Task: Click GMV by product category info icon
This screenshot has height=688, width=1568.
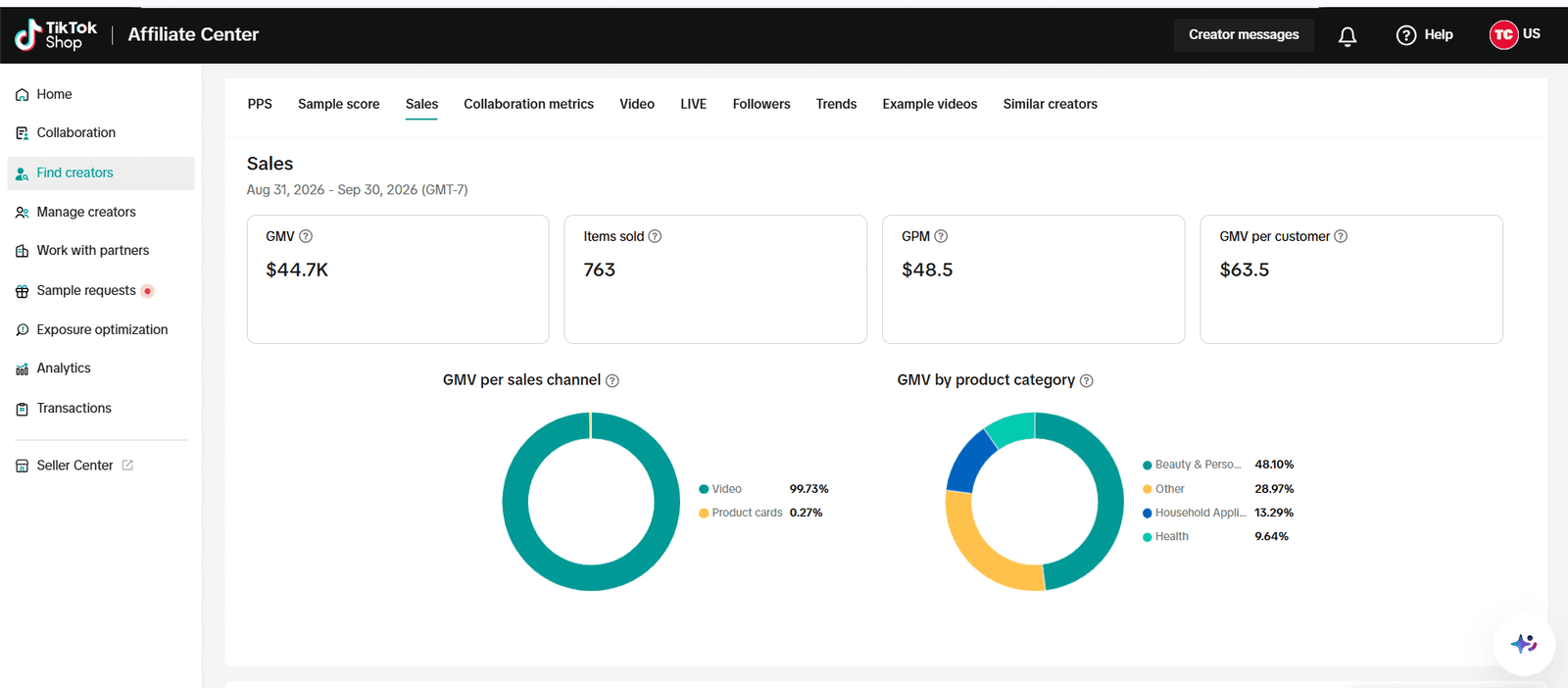Action: (x=1087, y=380)
